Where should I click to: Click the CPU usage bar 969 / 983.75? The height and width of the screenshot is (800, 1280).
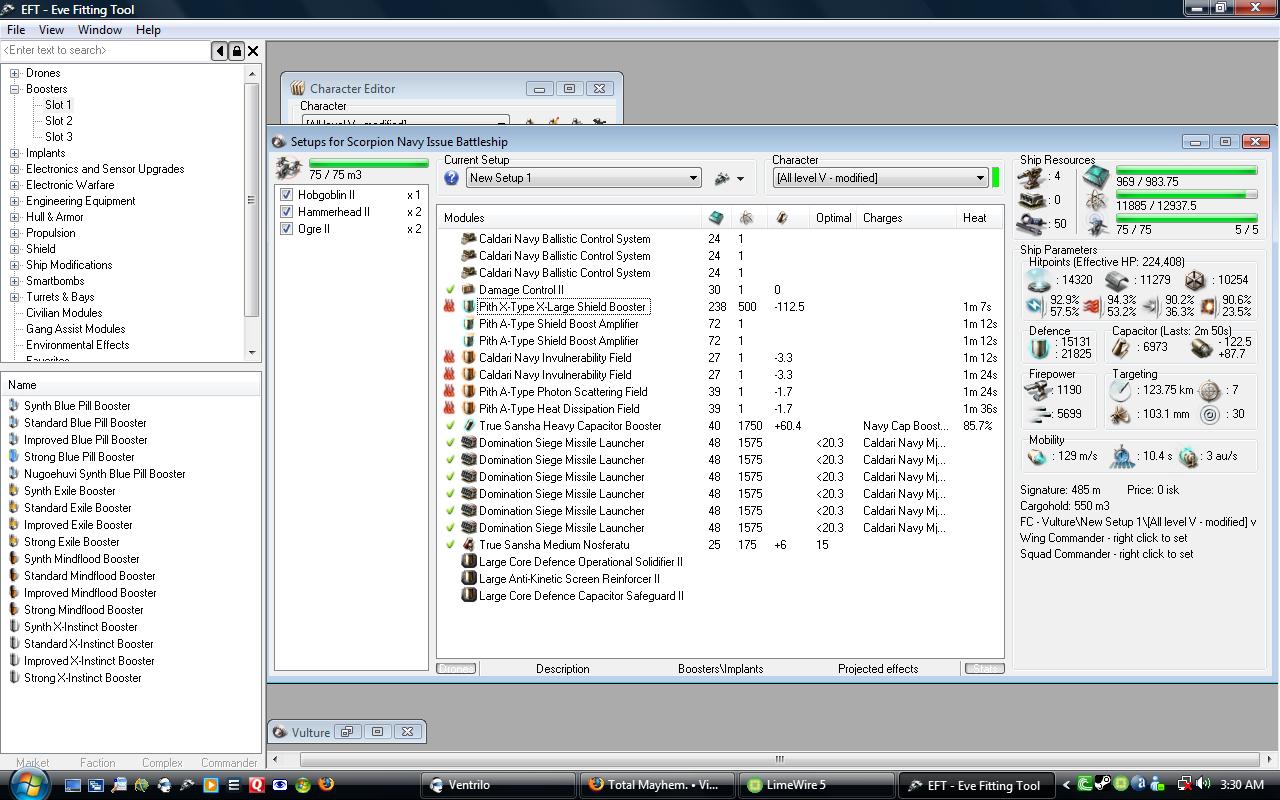pos(1186,171)
